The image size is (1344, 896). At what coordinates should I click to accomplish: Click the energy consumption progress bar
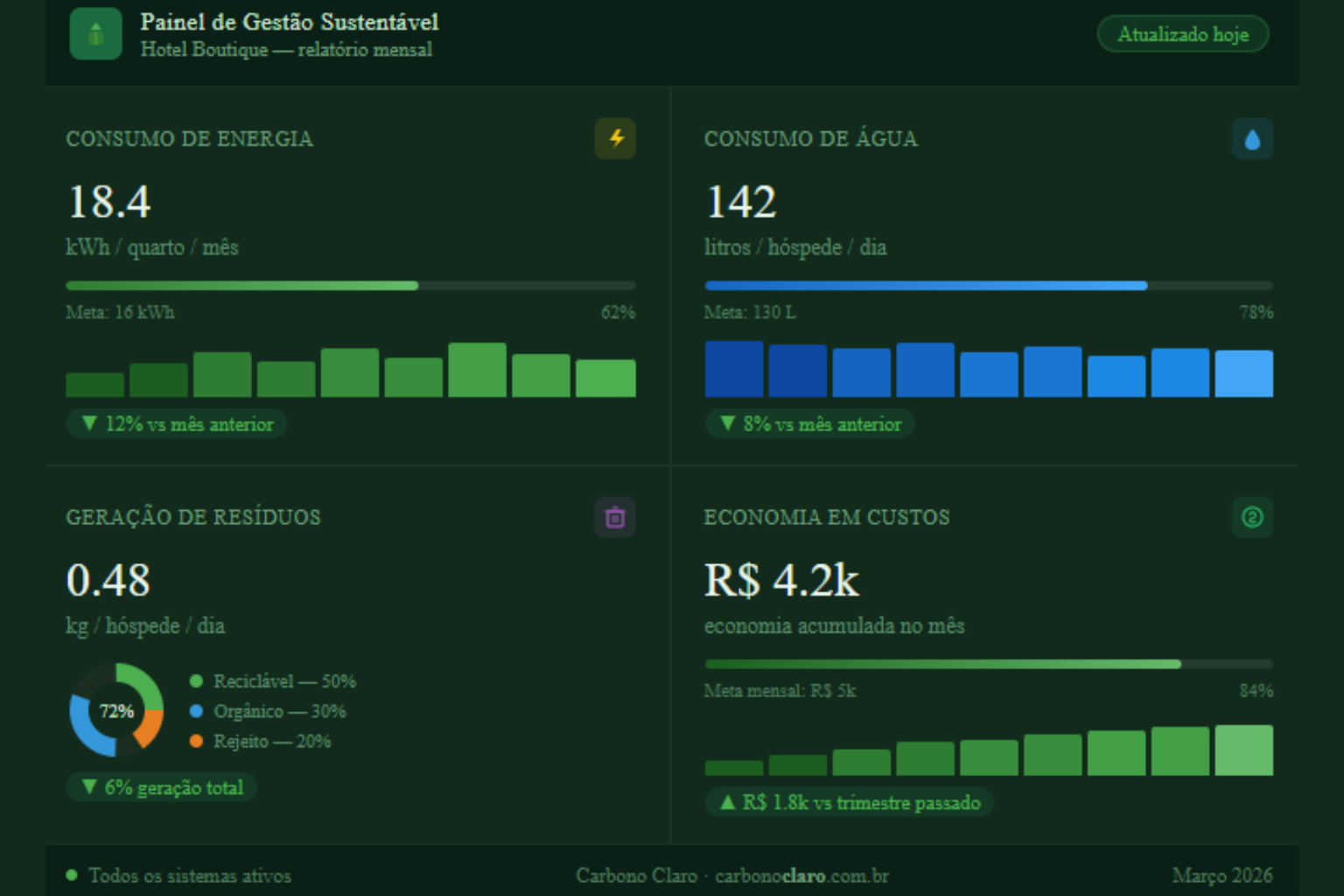tap(350, 285)
